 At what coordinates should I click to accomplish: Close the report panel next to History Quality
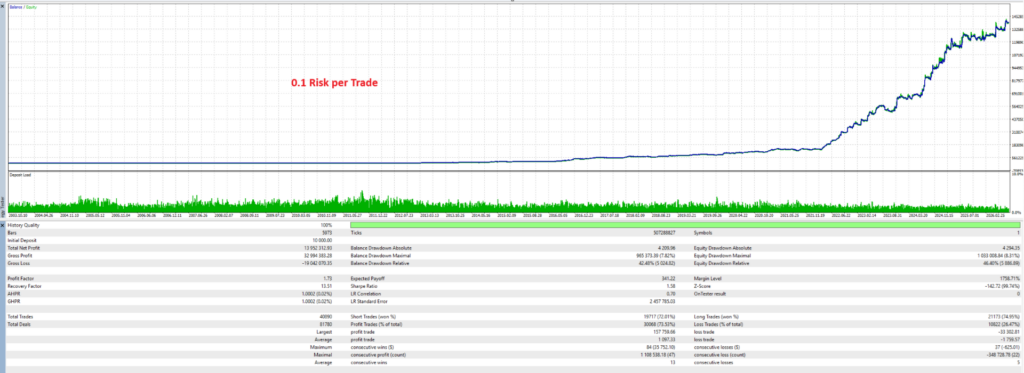click(3, 225)
